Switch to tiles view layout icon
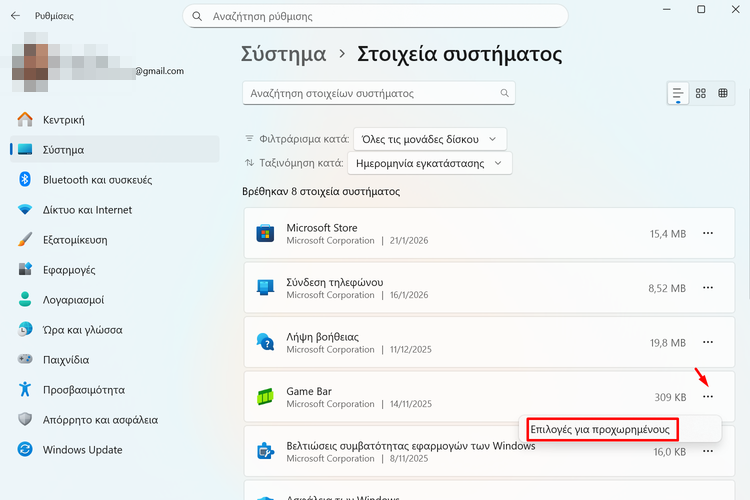This screenshot has height=500, width=750. tap(724, 93)
